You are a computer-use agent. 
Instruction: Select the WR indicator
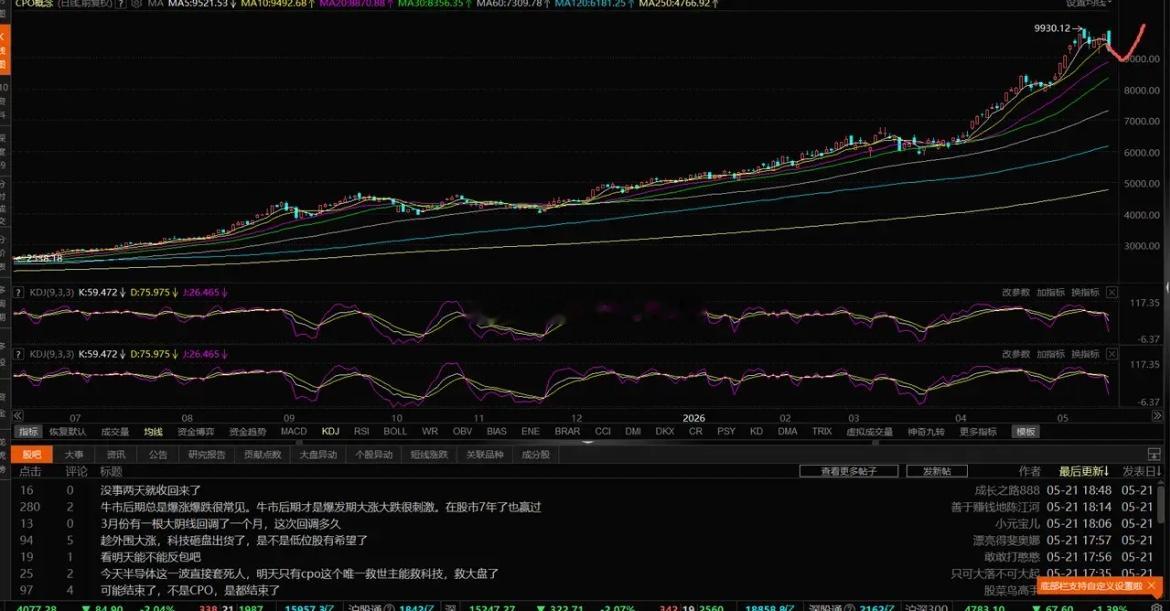[x=430, y=431]
